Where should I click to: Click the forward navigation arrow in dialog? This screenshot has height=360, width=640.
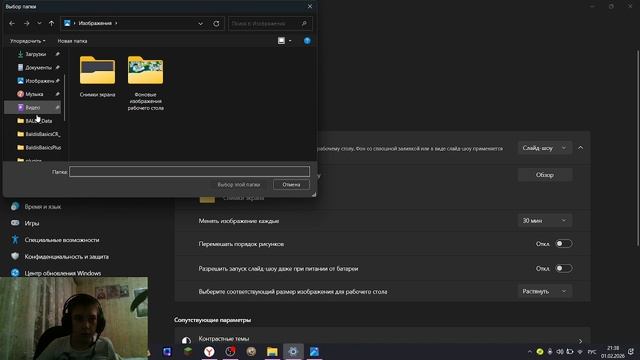point(27,23)
